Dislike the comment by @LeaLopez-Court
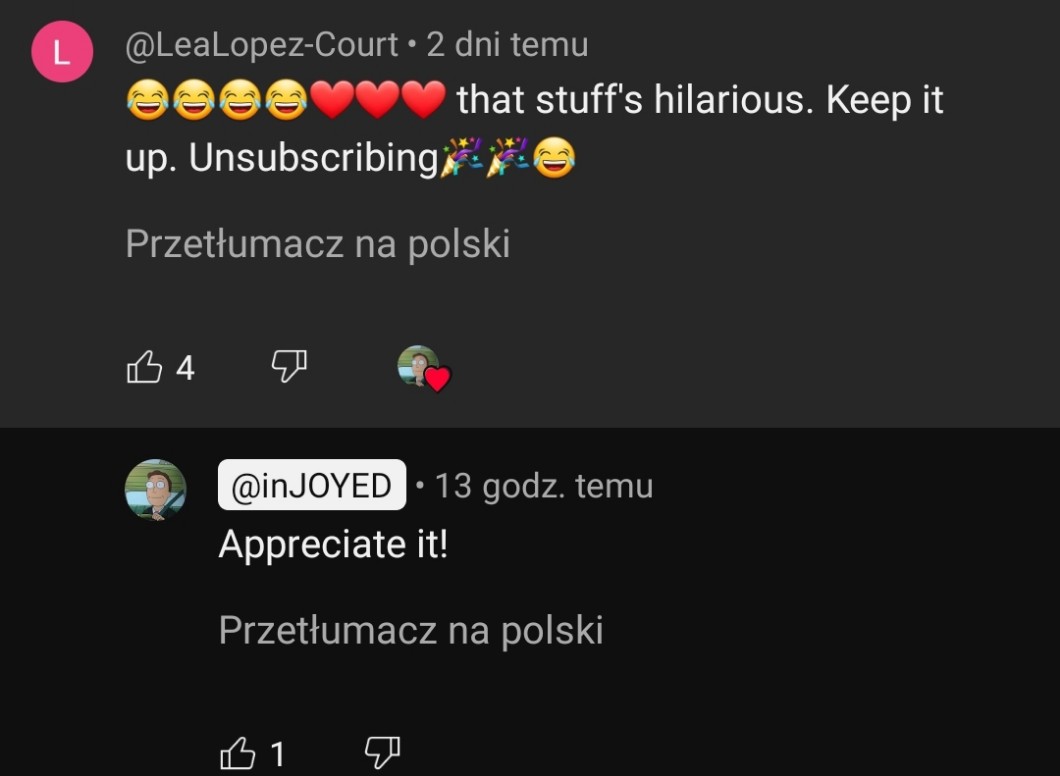 (289, 367)
